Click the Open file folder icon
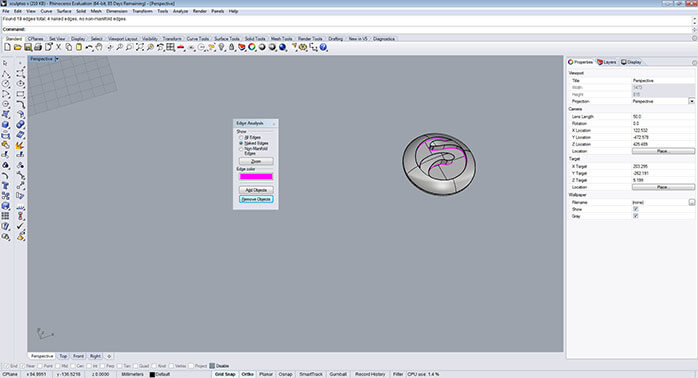 click(x=17, y=47)
